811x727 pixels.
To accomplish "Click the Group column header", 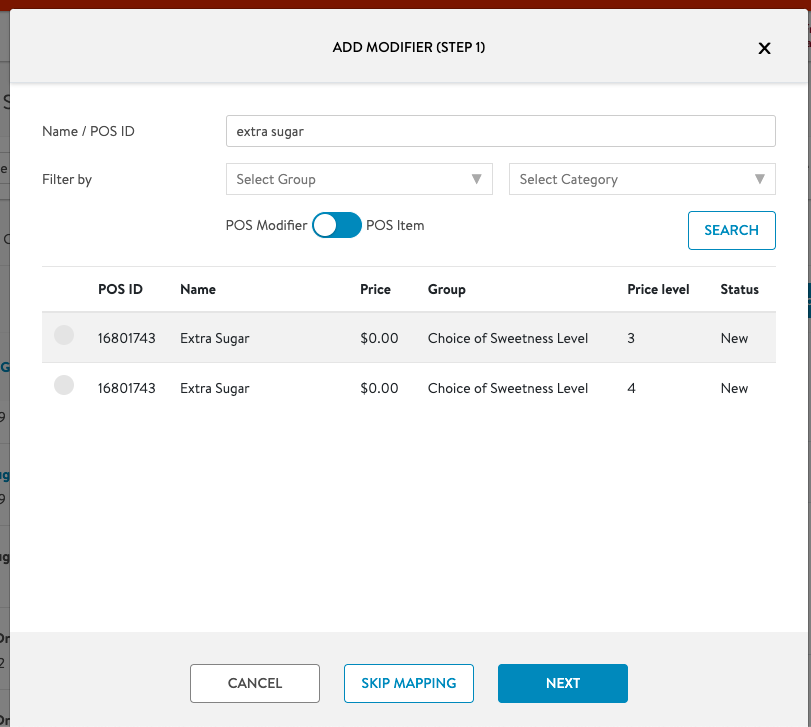I will click(x=446, y=290).
